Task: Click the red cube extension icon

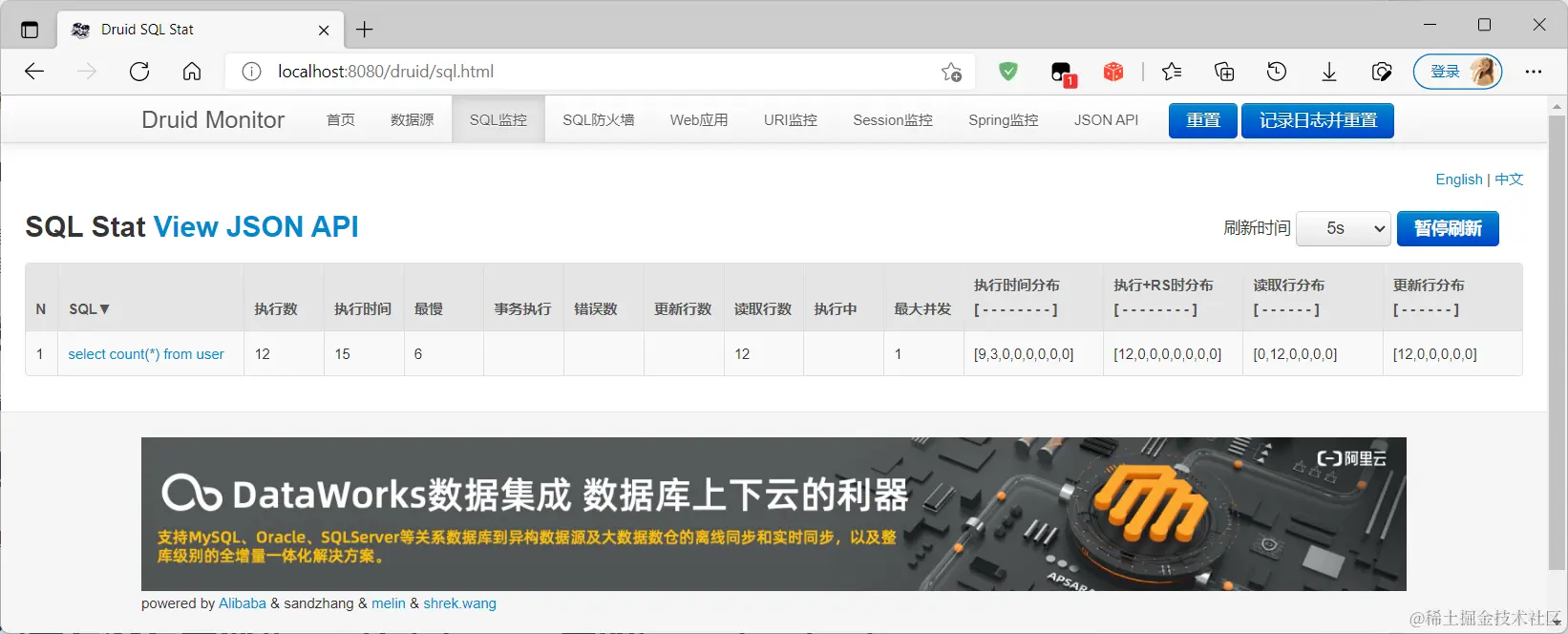Action: tap(1113, 72)
